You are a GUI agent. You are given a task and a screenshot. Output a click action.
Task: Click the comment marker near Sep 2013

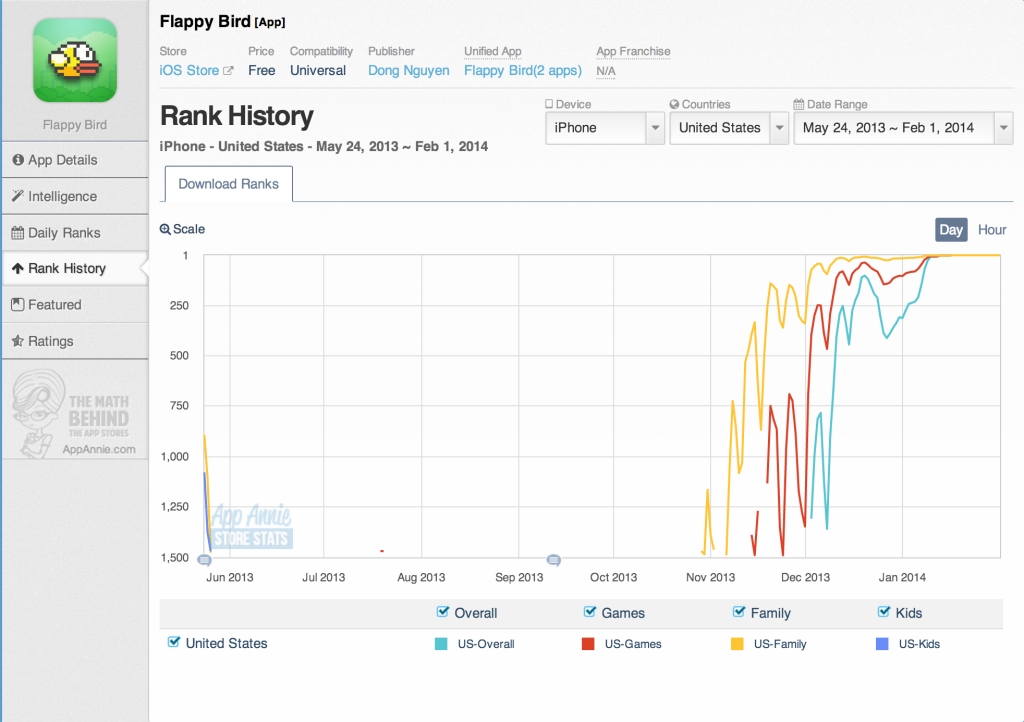554,559
